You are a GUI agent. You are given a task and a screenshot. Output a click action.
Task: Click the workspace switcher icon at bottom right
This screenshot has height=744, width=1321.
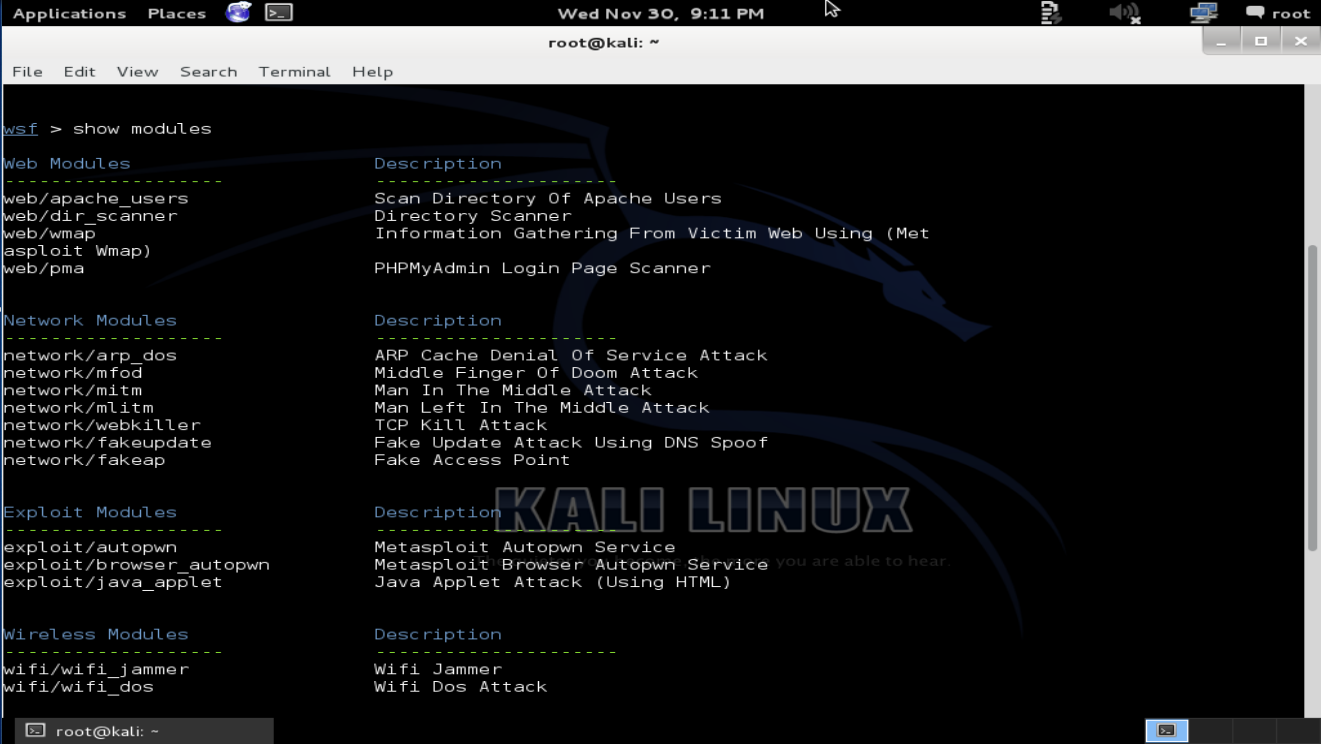coord(1166,730)
